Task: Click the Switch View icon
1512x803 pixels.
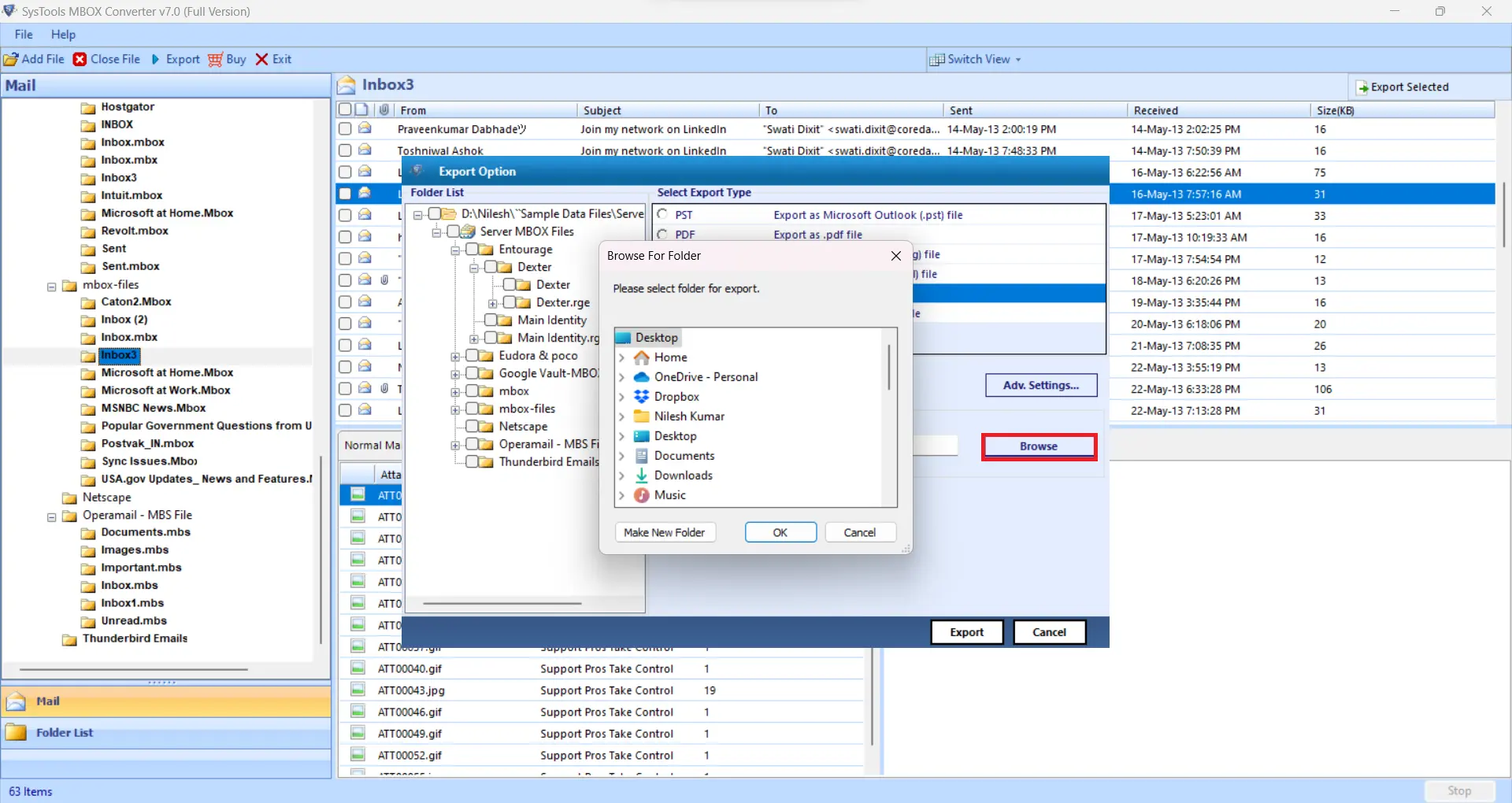Action: coord(937,59)
